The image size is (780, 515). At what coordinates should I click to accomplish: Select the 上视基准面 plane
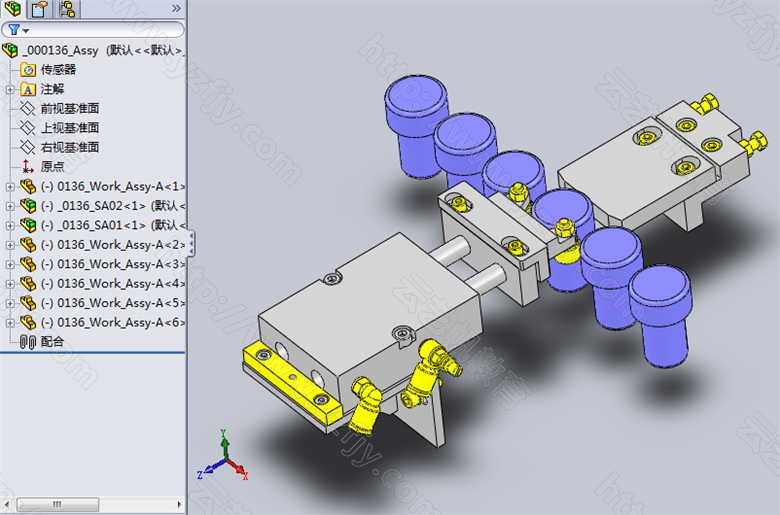(x=70, y=128)
